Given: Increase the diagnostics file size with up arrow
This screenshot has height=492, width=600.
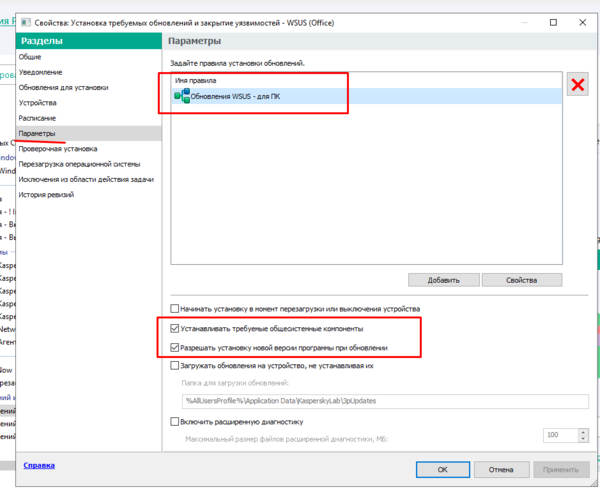Looking at the screenshot, I should tap(583, 432).
